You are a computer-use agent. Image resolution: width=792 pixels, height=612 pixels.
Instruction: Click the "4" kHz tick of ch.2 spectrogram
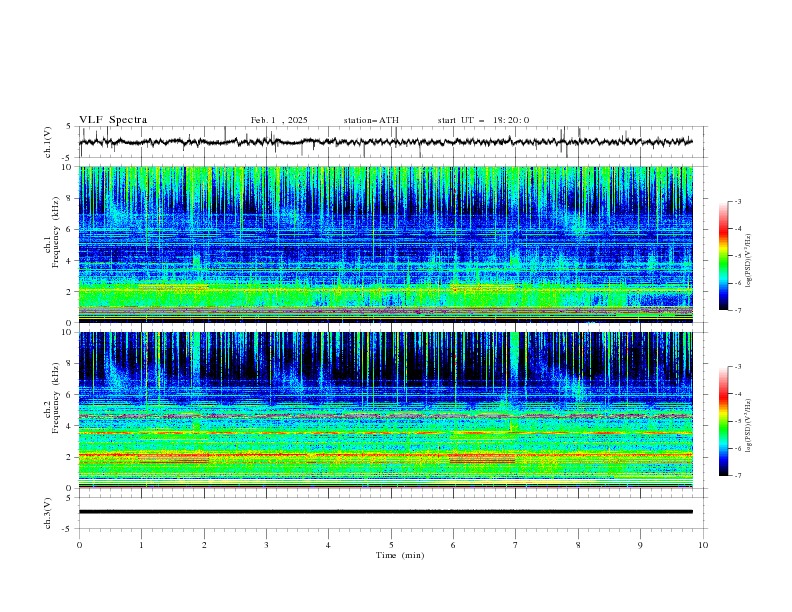point(71,426)
